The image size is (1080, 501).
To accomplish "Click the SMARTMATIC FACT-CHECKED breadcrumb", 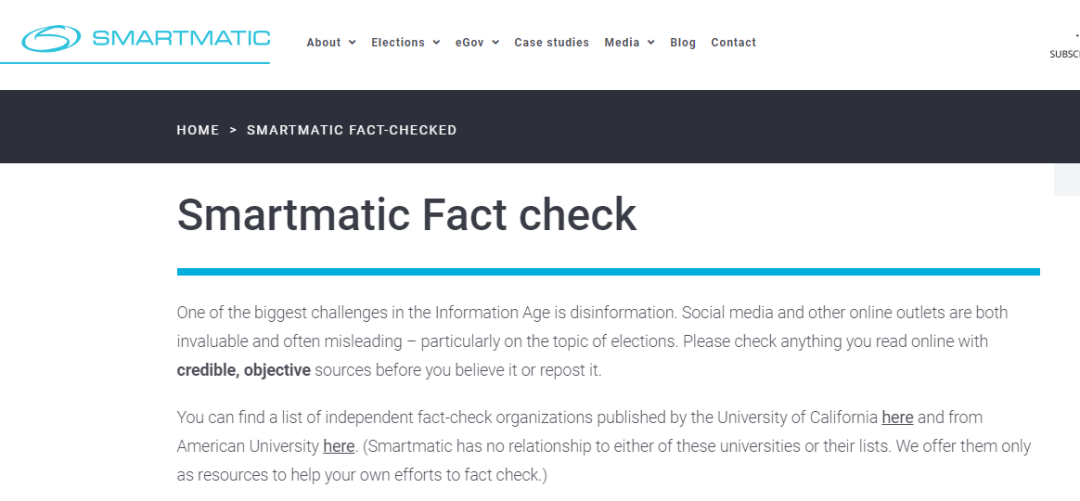I will 352,130.
